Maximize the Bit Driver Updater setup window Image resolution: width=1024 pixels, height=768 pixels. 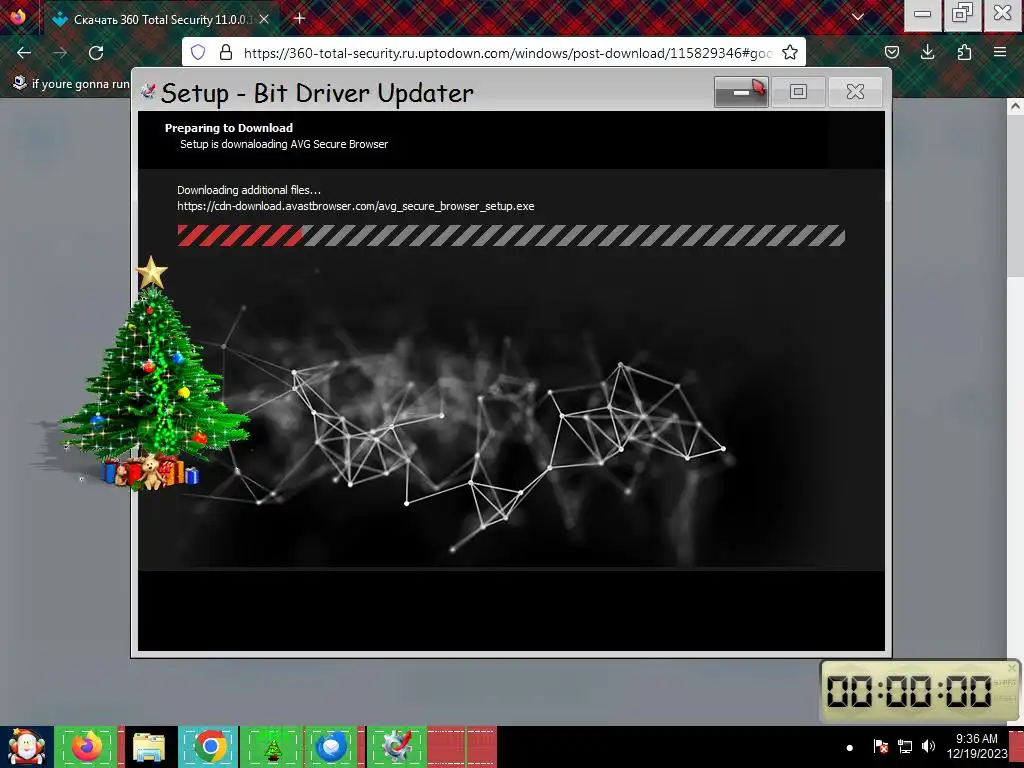pyautogui.click(x=798, y=92)
